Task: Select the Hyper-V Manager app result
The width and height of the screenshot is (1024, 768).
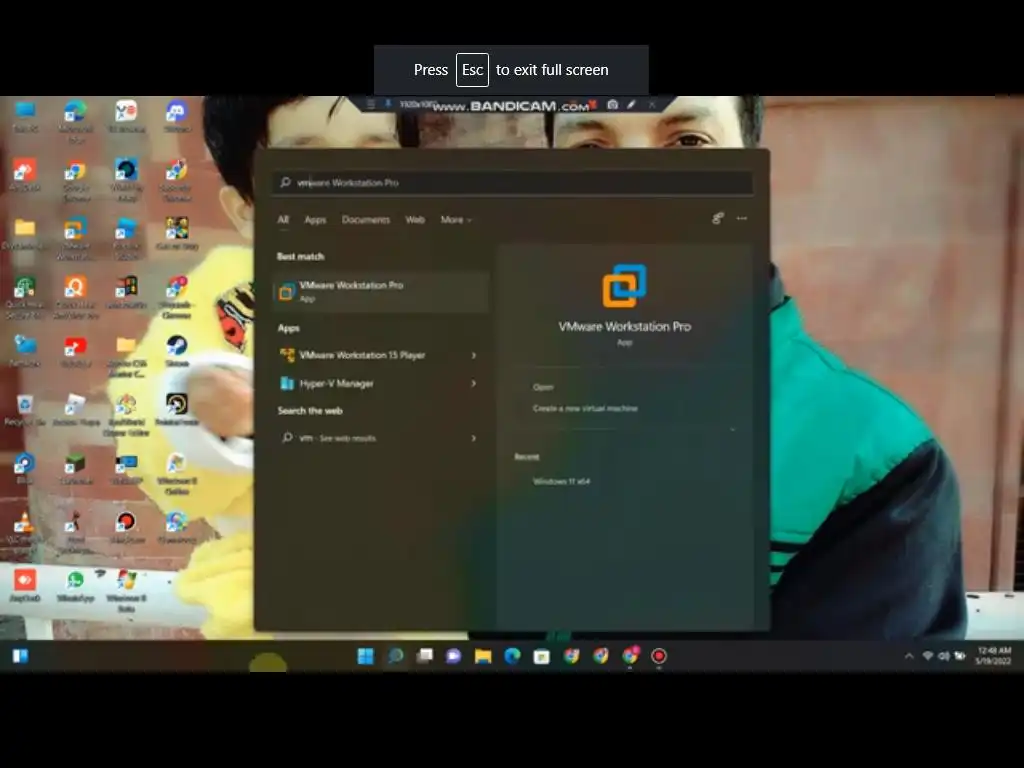Action: click(x=372, y=383)
